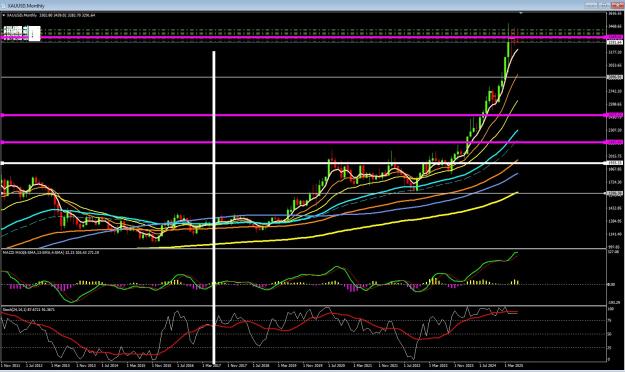
Task: Click the '1 Nov 2011' date label
Action: [11, 365]
